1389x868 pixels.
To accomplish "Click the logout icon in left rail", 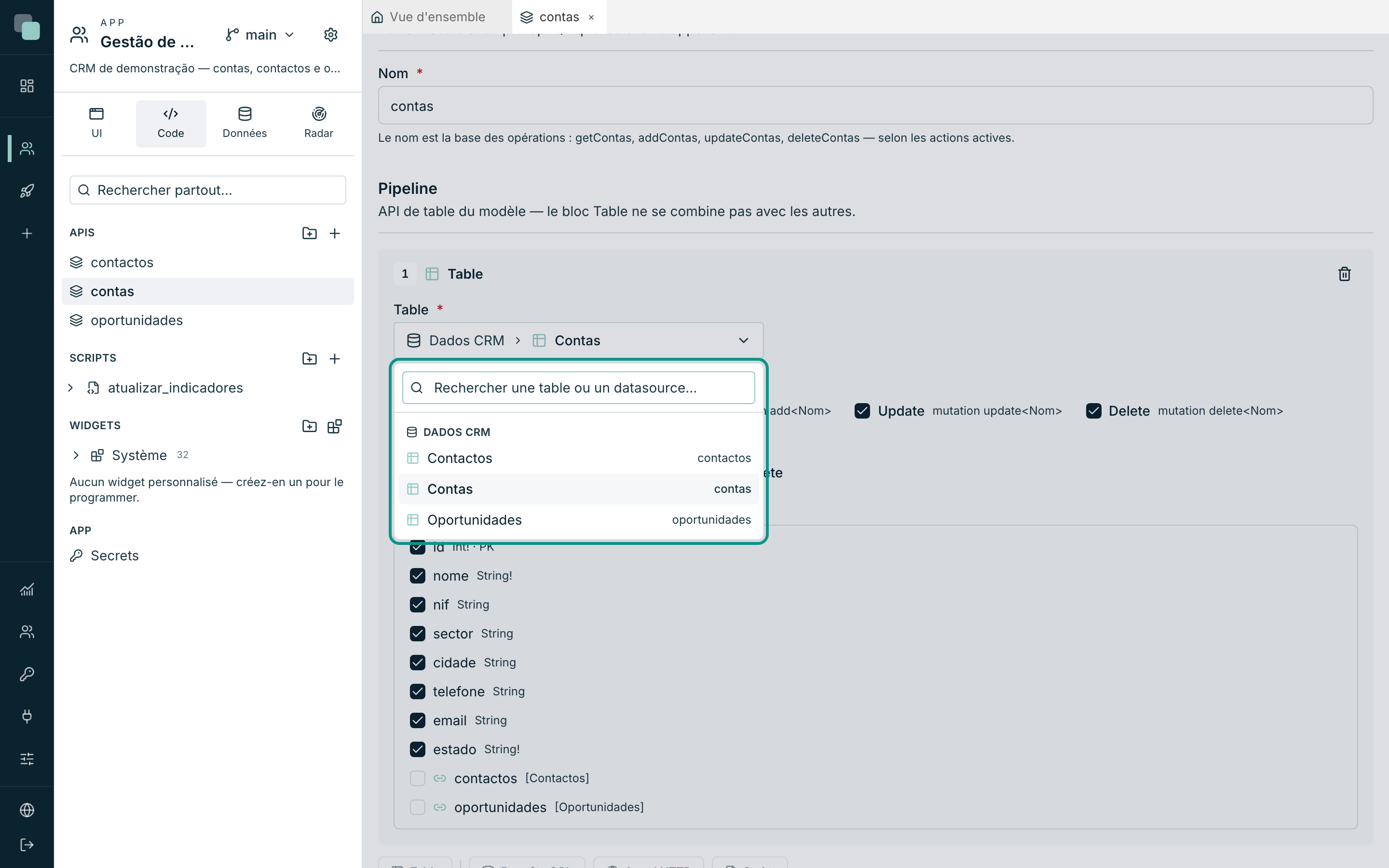I will tap(27, 844).
